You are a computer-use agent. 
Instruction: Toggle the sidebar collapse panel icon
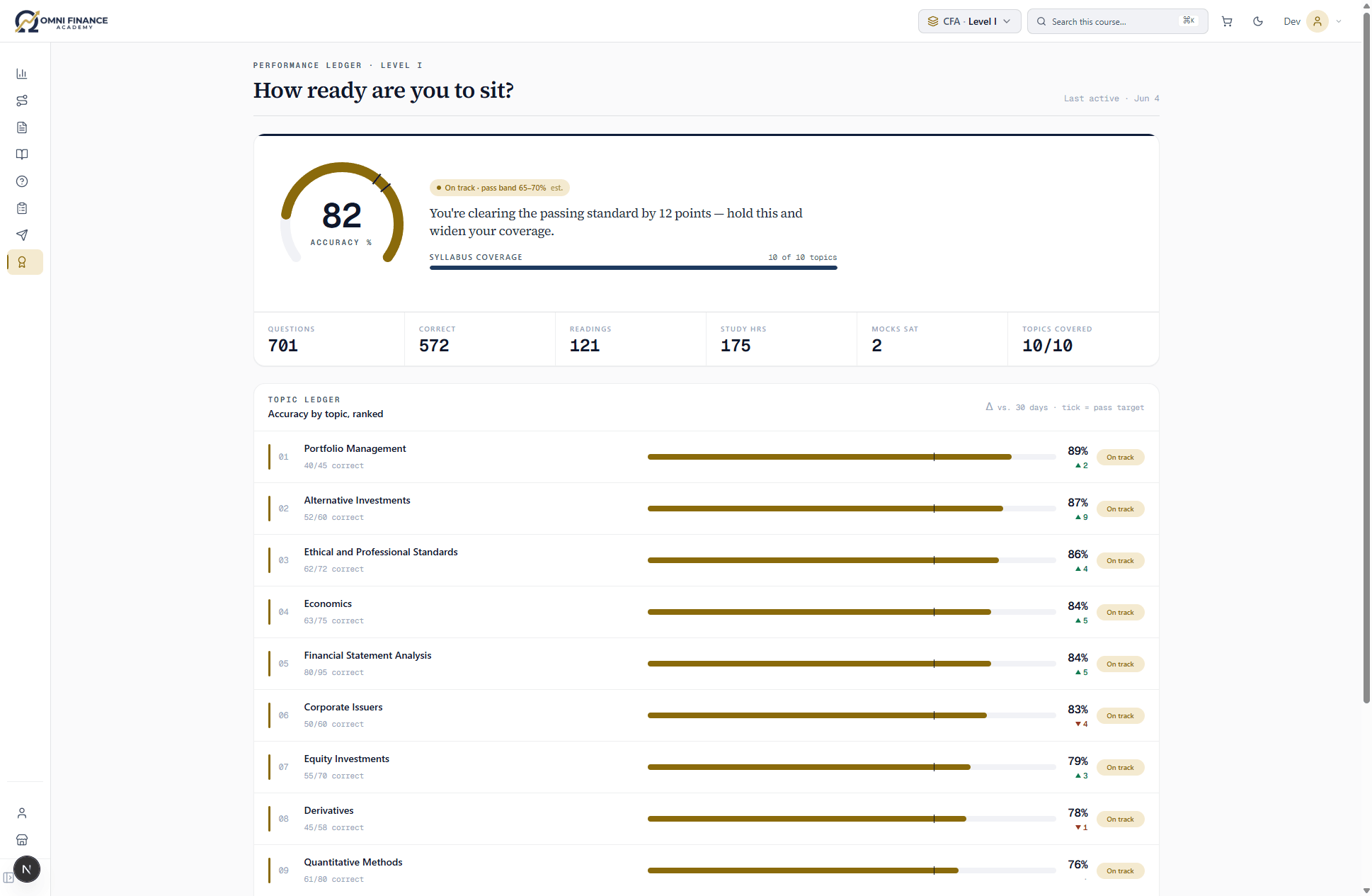coord(8,878)
